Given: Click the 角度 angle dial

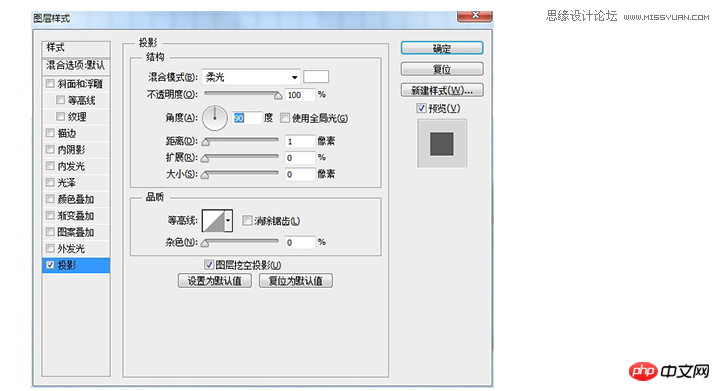Looking at the screenshot, I should tap(214, 118).
